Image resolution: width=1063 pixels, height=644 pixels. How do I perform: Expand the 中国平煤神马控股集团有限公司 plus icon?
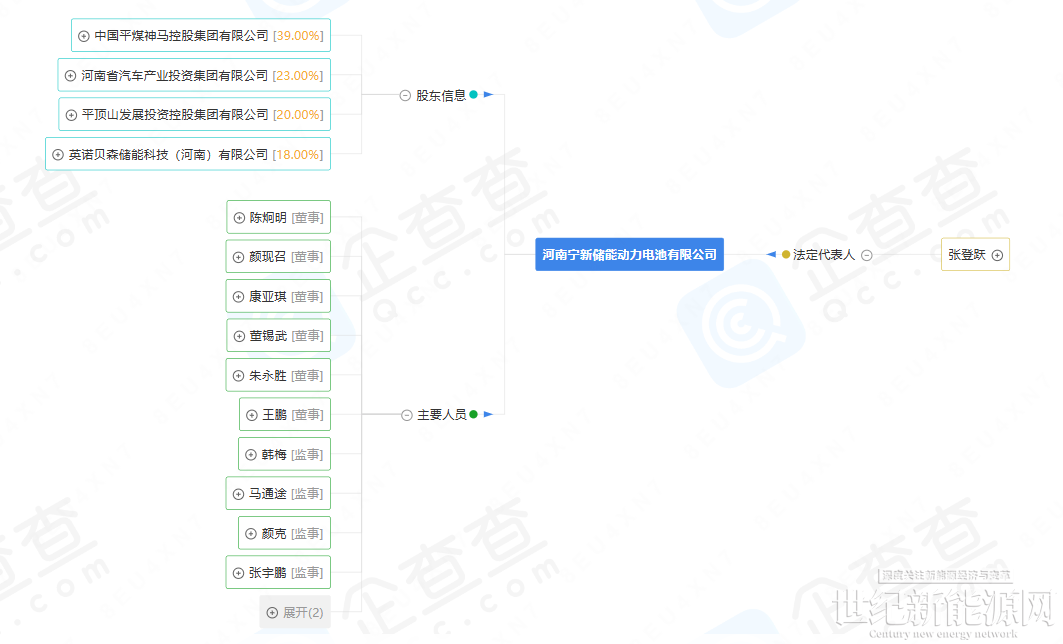pos(84,36)
